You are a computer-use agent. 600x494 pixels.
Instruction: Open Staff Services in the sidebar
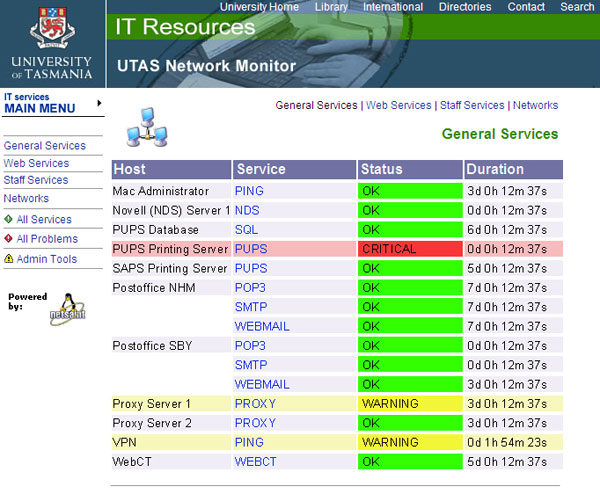[x=36, y=180]
